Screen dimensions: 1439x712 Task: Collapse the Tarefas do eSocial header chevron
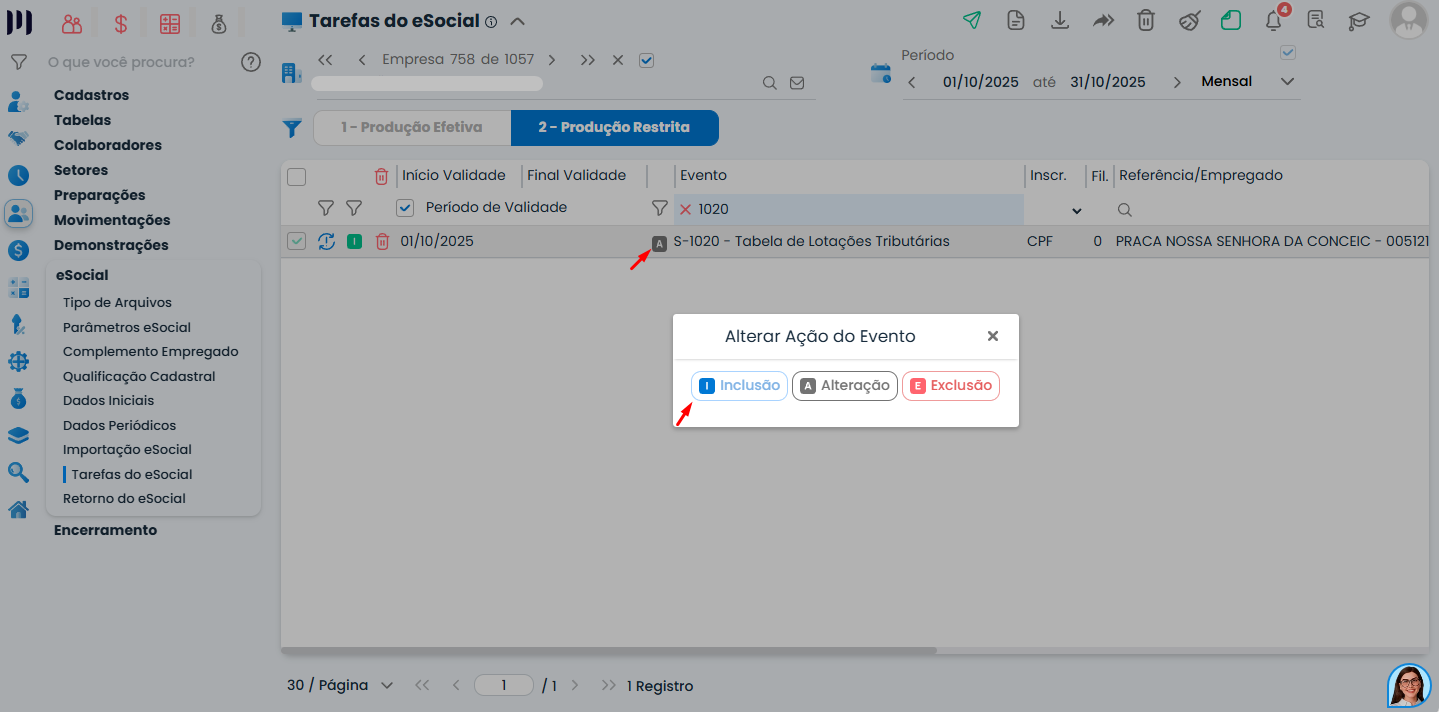(517, 21)
